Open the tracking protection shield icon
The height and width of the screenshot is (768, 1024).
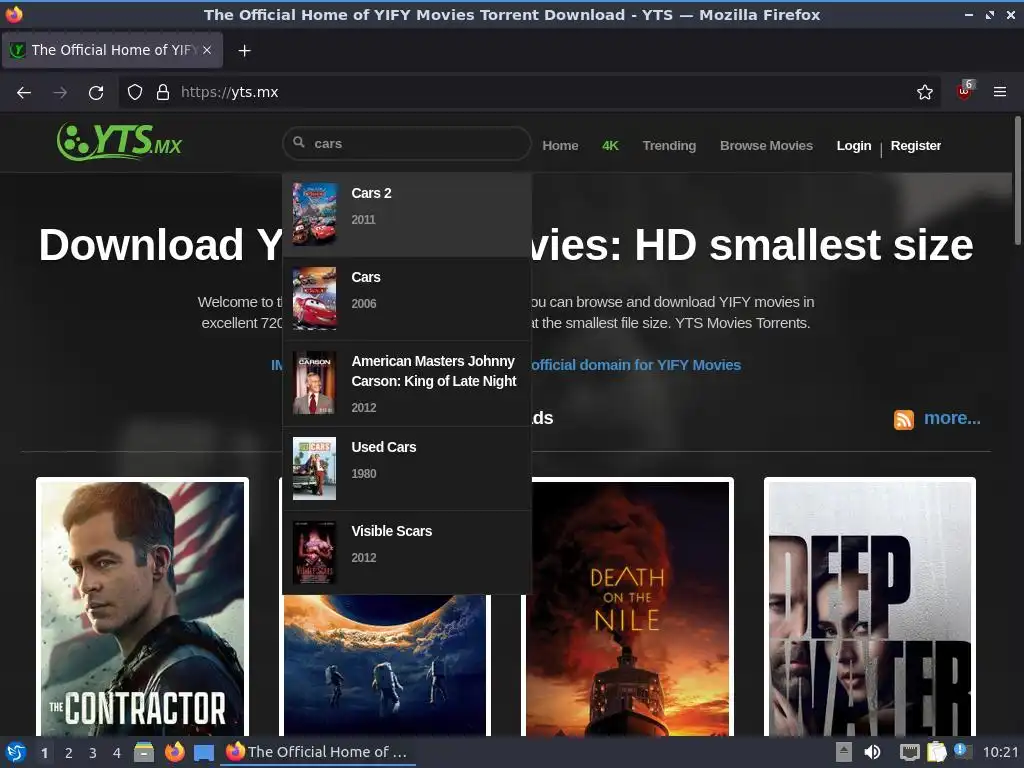coord(135,92)
